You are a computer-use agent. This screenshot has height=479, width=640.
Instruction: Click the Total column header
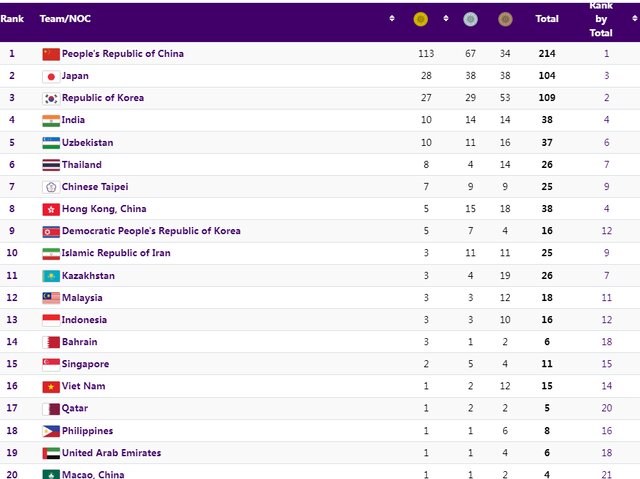pyautogui.click(x=547, y=19)
